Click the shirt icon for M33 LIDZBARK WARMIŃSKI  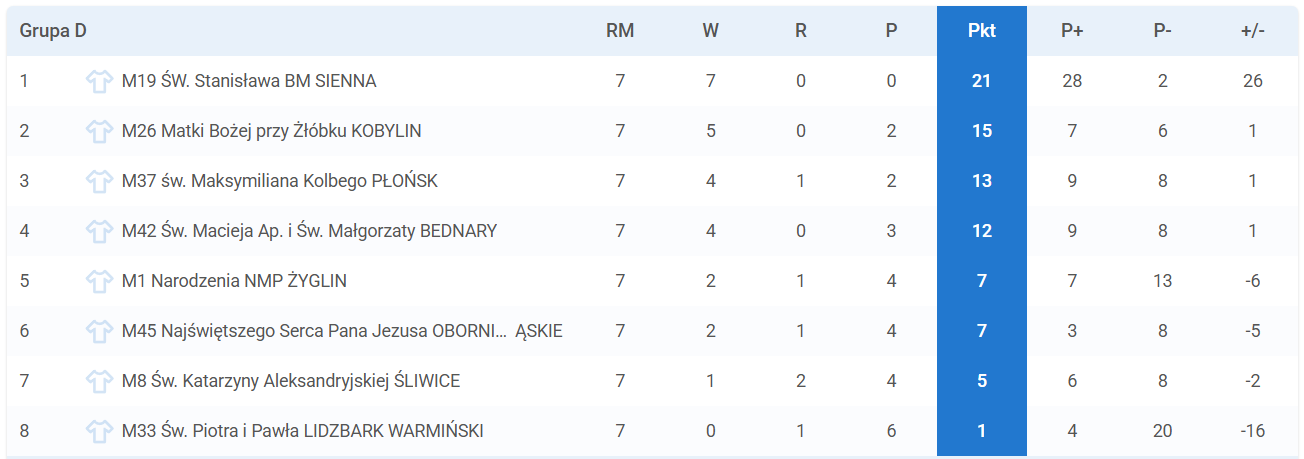tap(99, 431)
